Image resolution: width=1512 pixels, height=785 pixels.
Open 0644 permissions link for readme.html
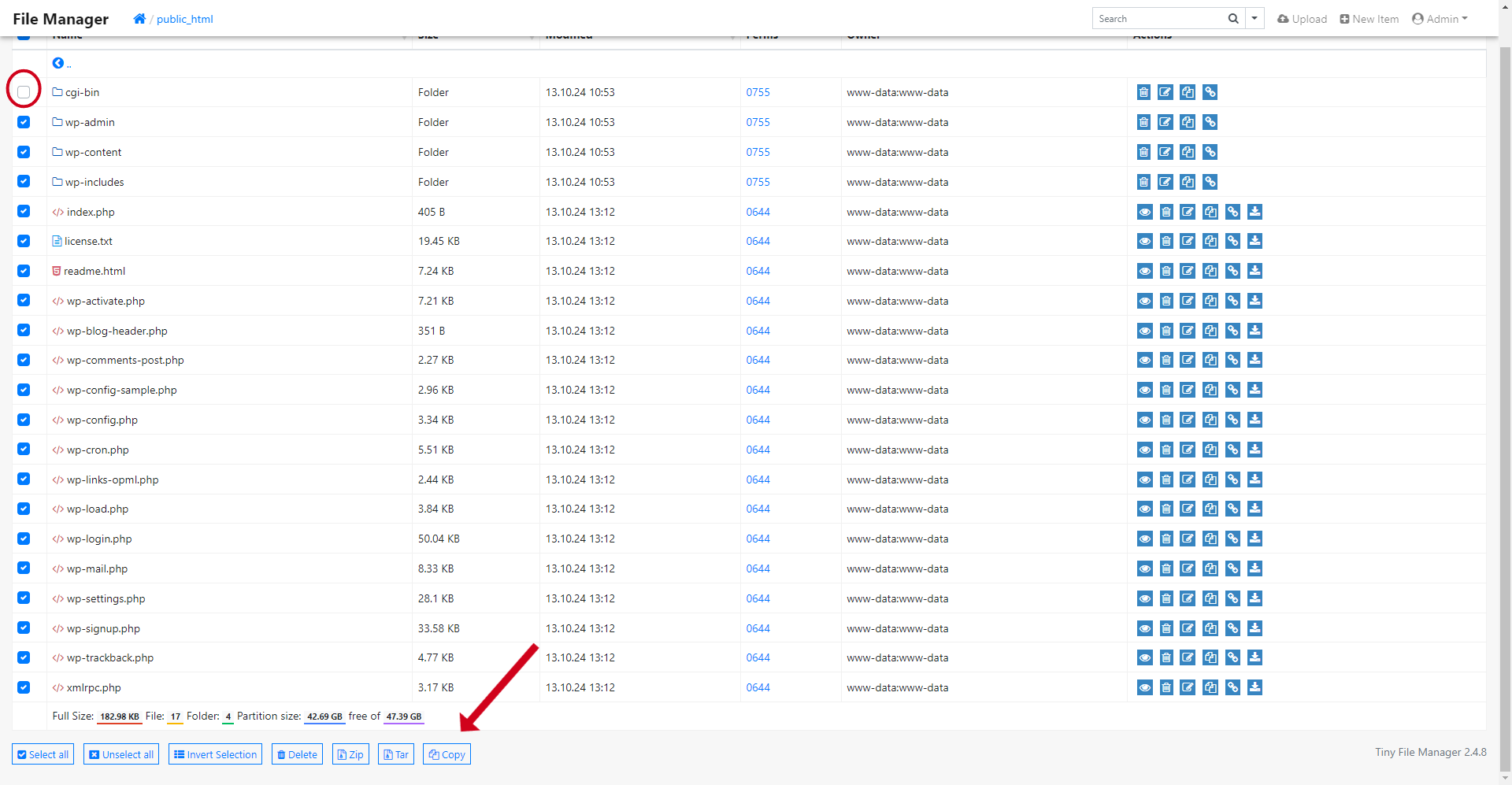758,271
